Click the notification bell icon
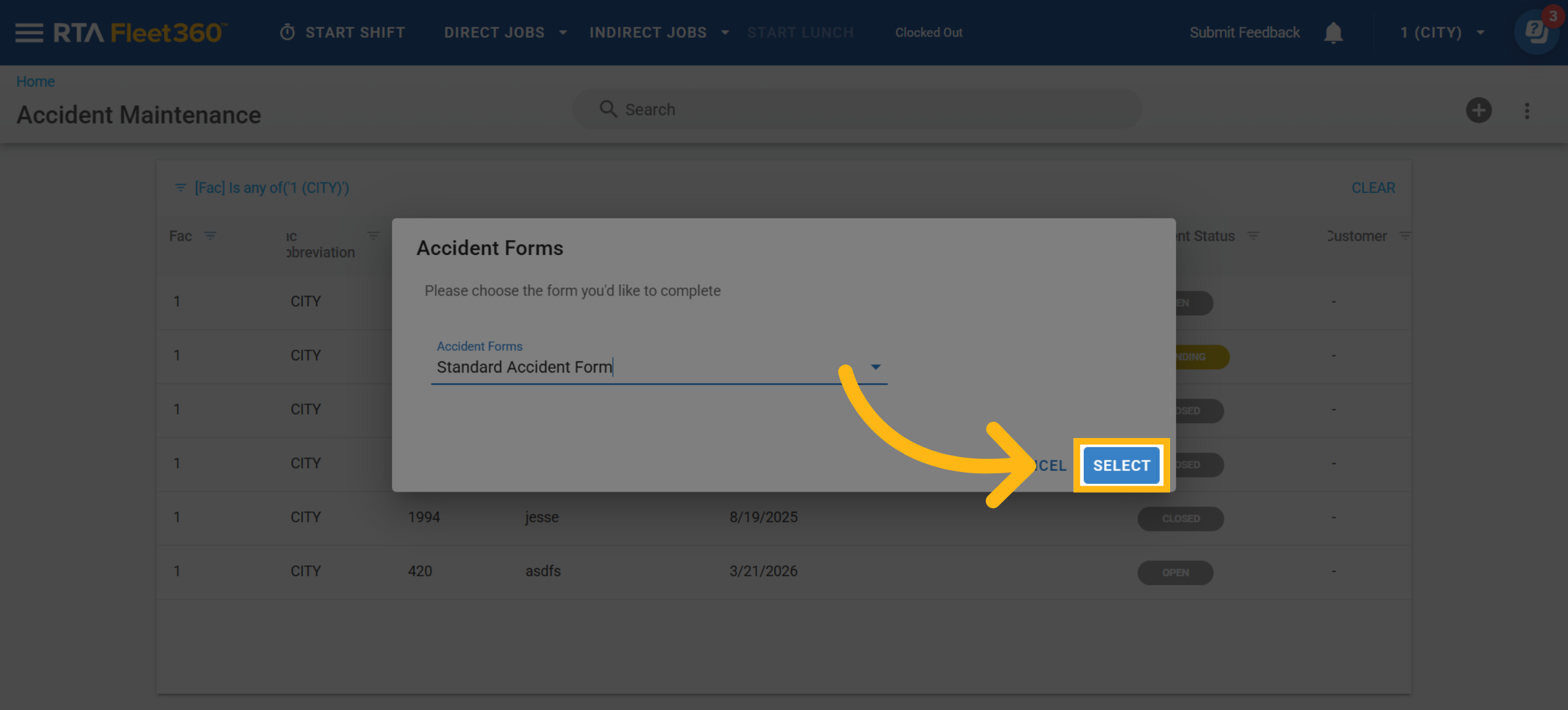 1333,33
